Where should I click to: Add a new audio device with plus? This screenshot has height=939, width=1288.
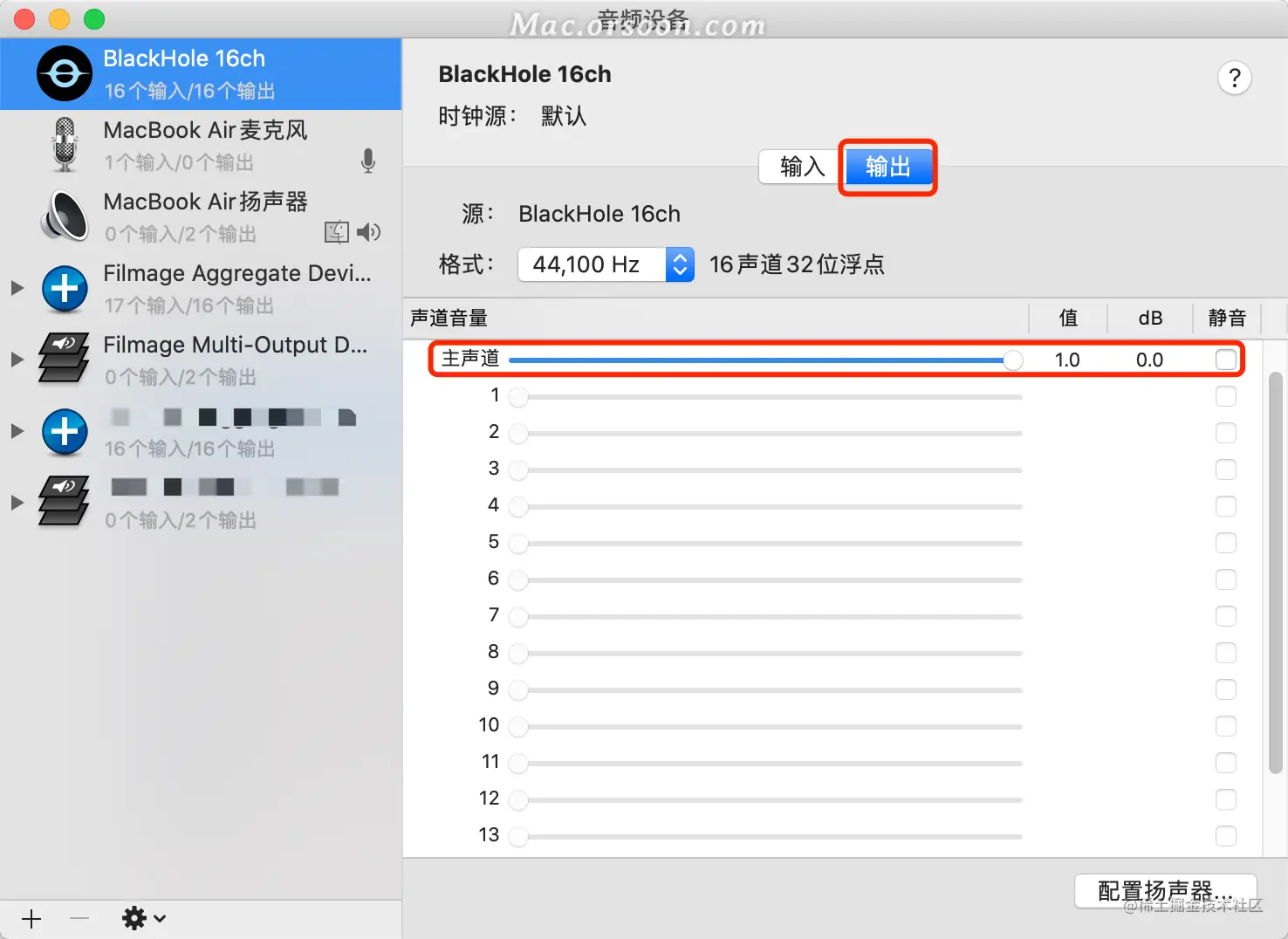[x=31, y=919]
